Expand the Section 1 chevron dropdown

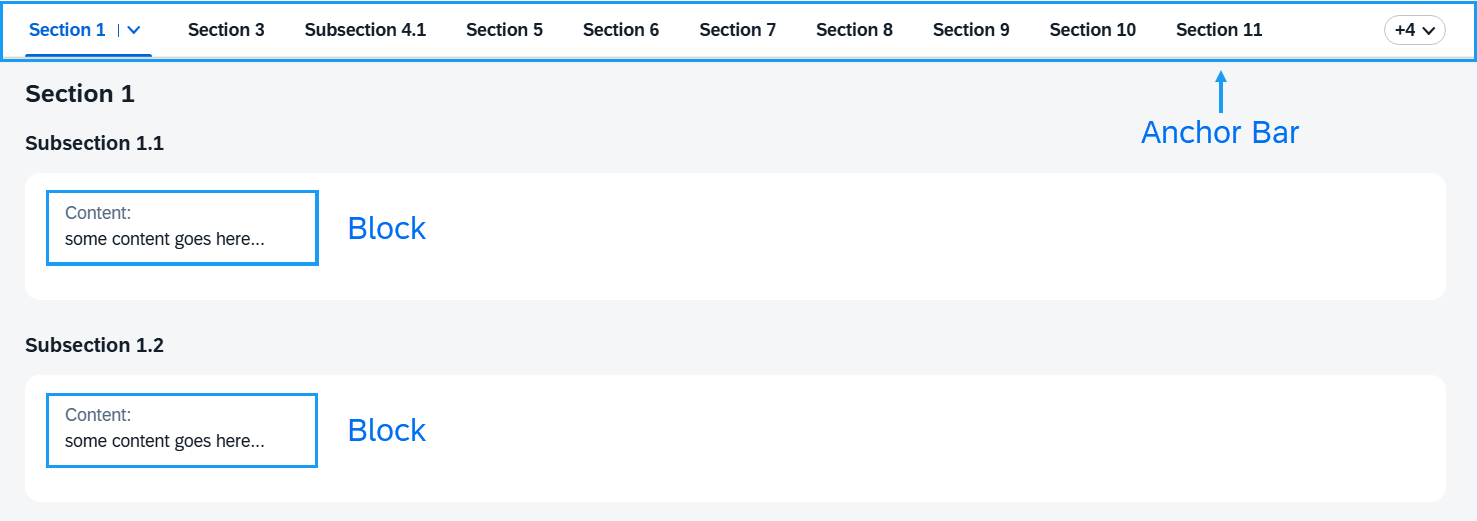(x=134, y=30)
